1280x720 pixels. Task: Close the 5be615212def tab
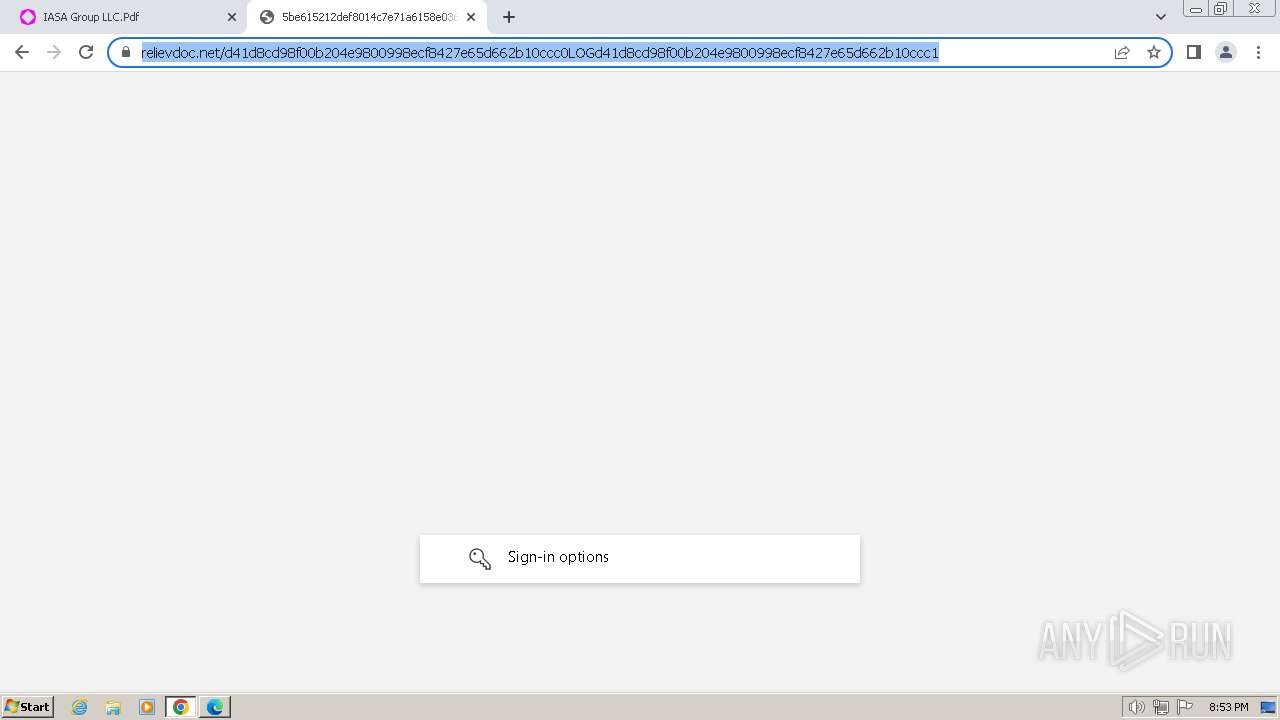pos(471,17)
